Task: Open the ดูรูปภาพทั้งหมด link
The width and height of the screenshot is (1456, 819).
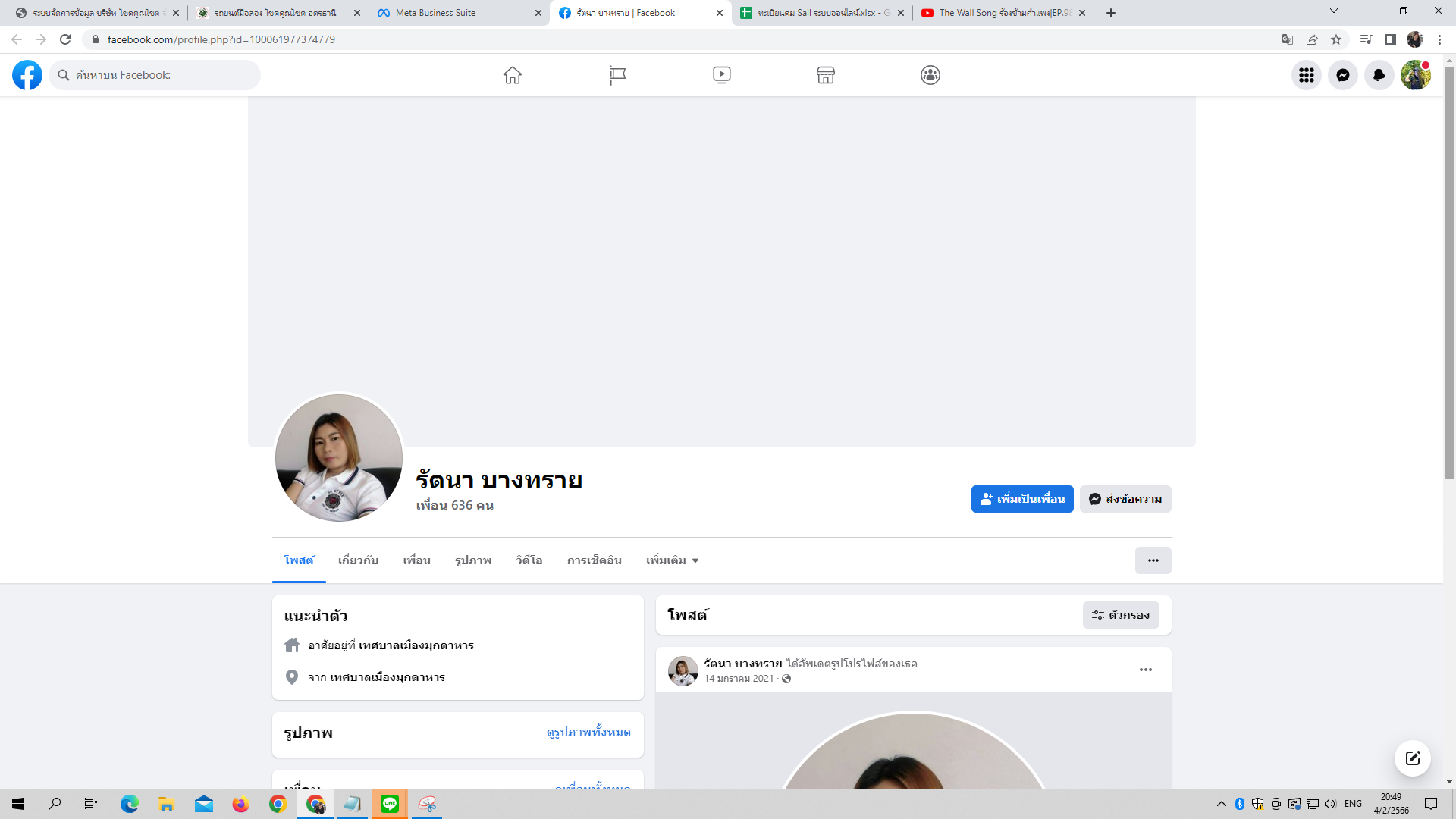Action: [x=588, y=732]
